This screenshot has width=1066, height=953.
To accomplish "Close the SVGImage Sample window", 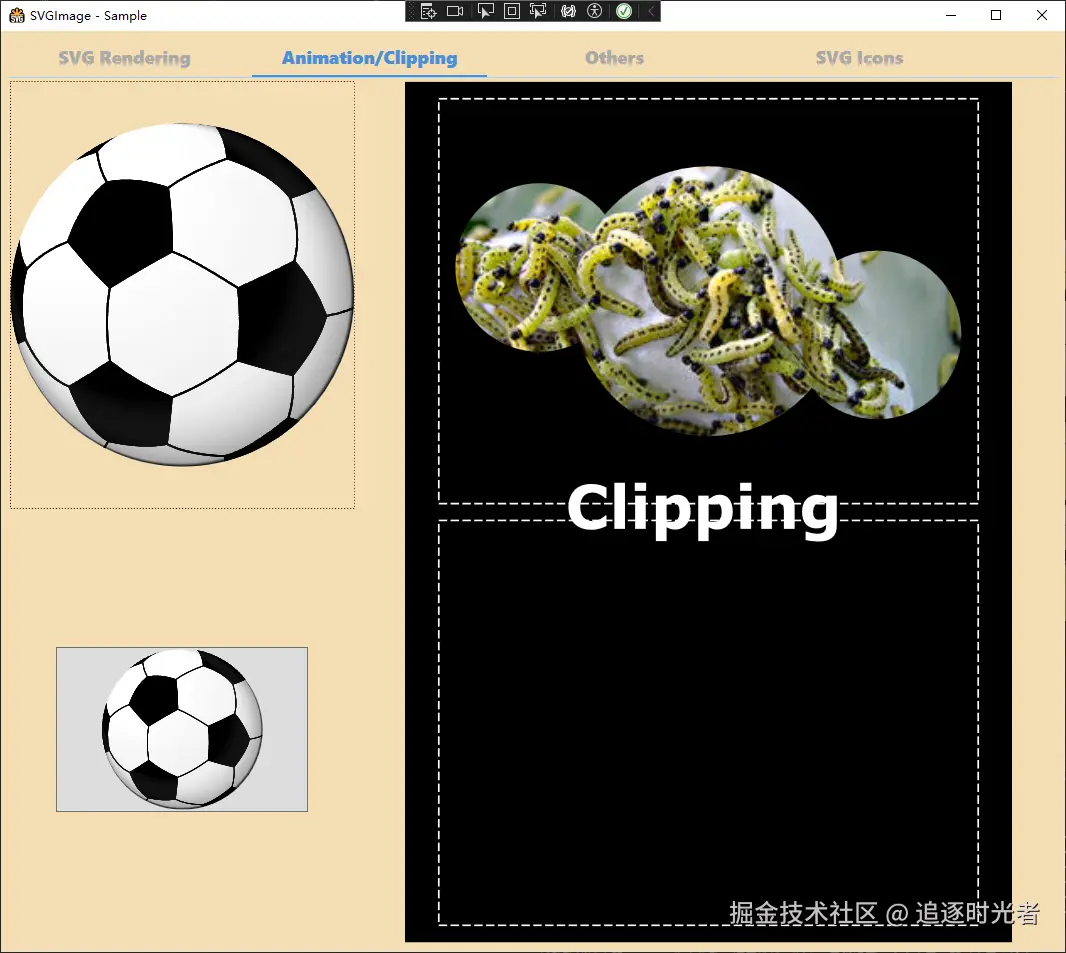I will click(1042, 15).
